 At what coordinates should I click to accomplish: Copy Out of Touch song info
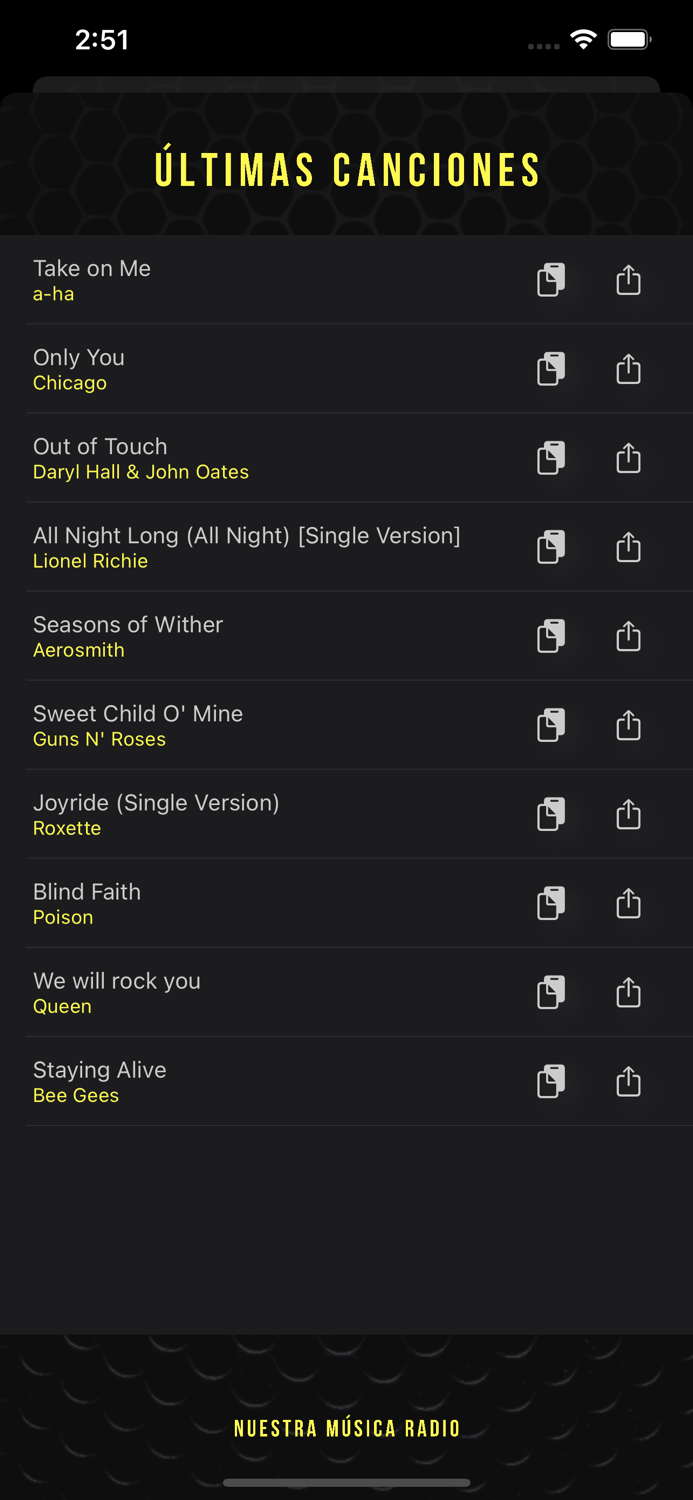[x=551, y=458]
